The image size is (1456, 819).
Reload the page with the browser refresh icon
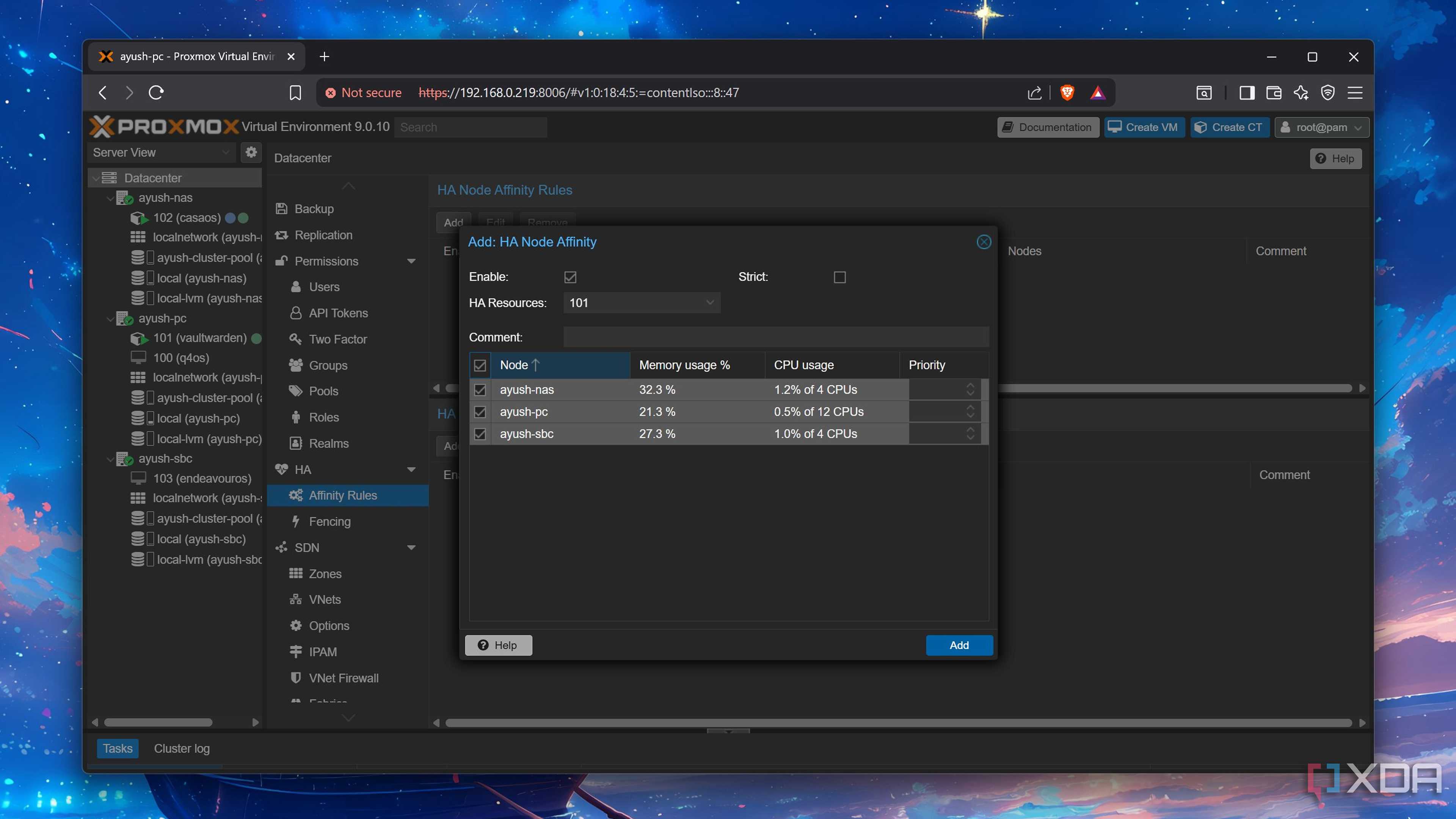pyautogui.click(x=156, y=93)
